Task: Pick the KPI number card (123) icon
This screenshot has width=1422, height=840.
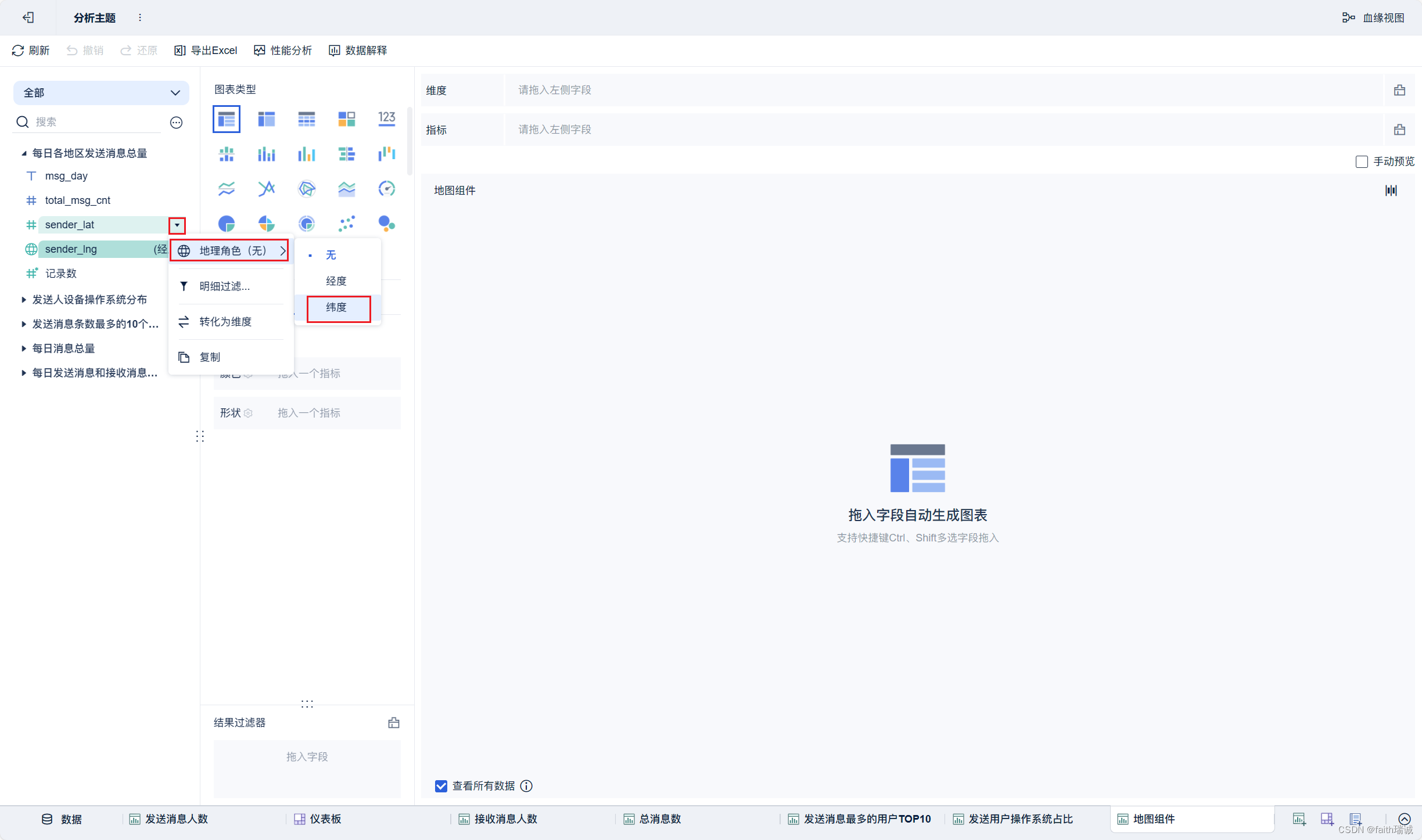Action: pyautogui.click(x=386, y=119)
